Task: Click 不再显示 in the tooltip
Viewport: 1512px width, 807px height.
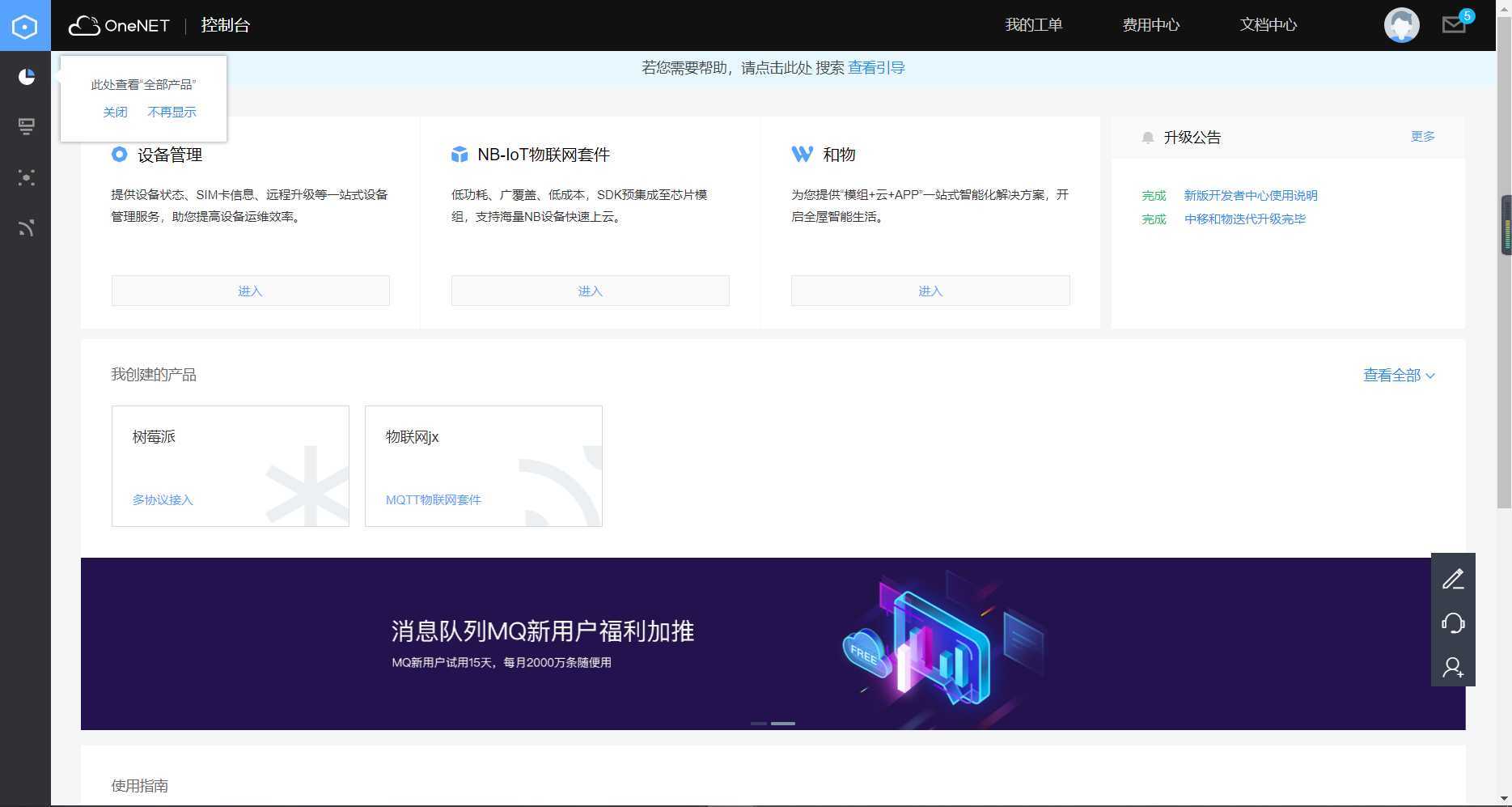Action: [x=172, y=112]
